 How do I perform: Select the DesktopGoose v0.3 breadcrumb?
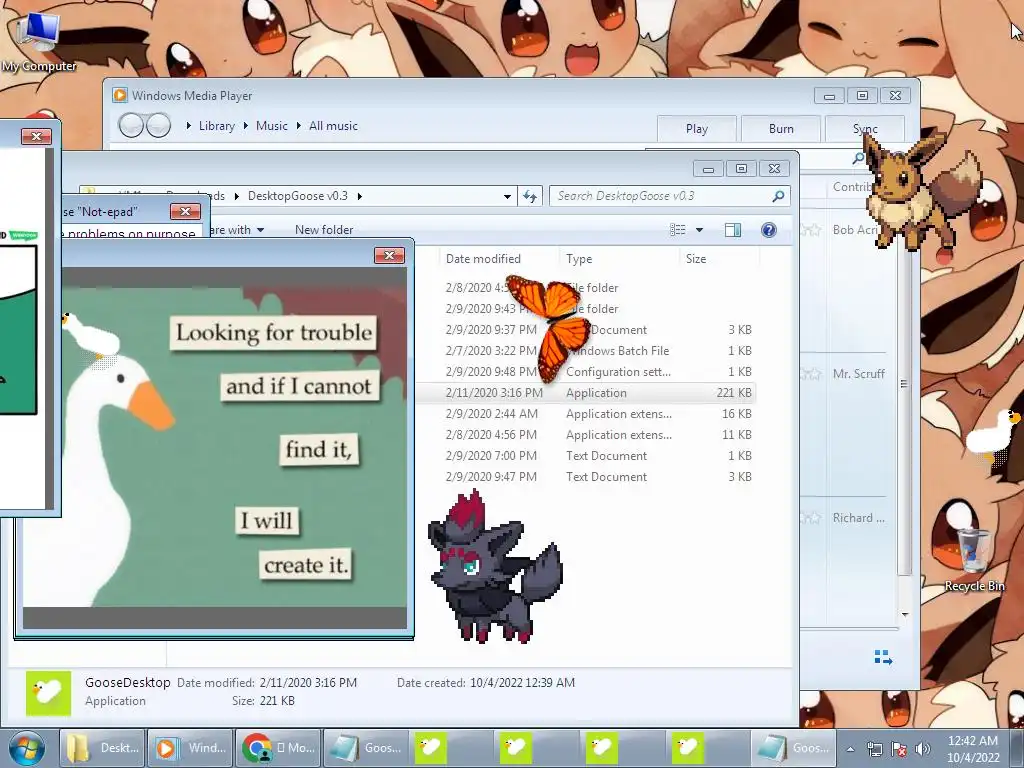[x=298, y=196]
